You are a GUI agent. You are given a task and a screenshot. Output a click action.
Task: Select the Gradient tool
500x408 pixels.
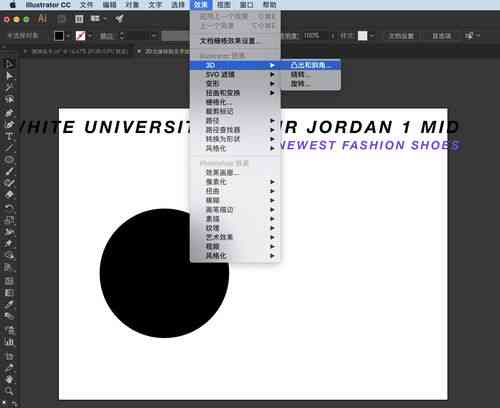[9, 293]
